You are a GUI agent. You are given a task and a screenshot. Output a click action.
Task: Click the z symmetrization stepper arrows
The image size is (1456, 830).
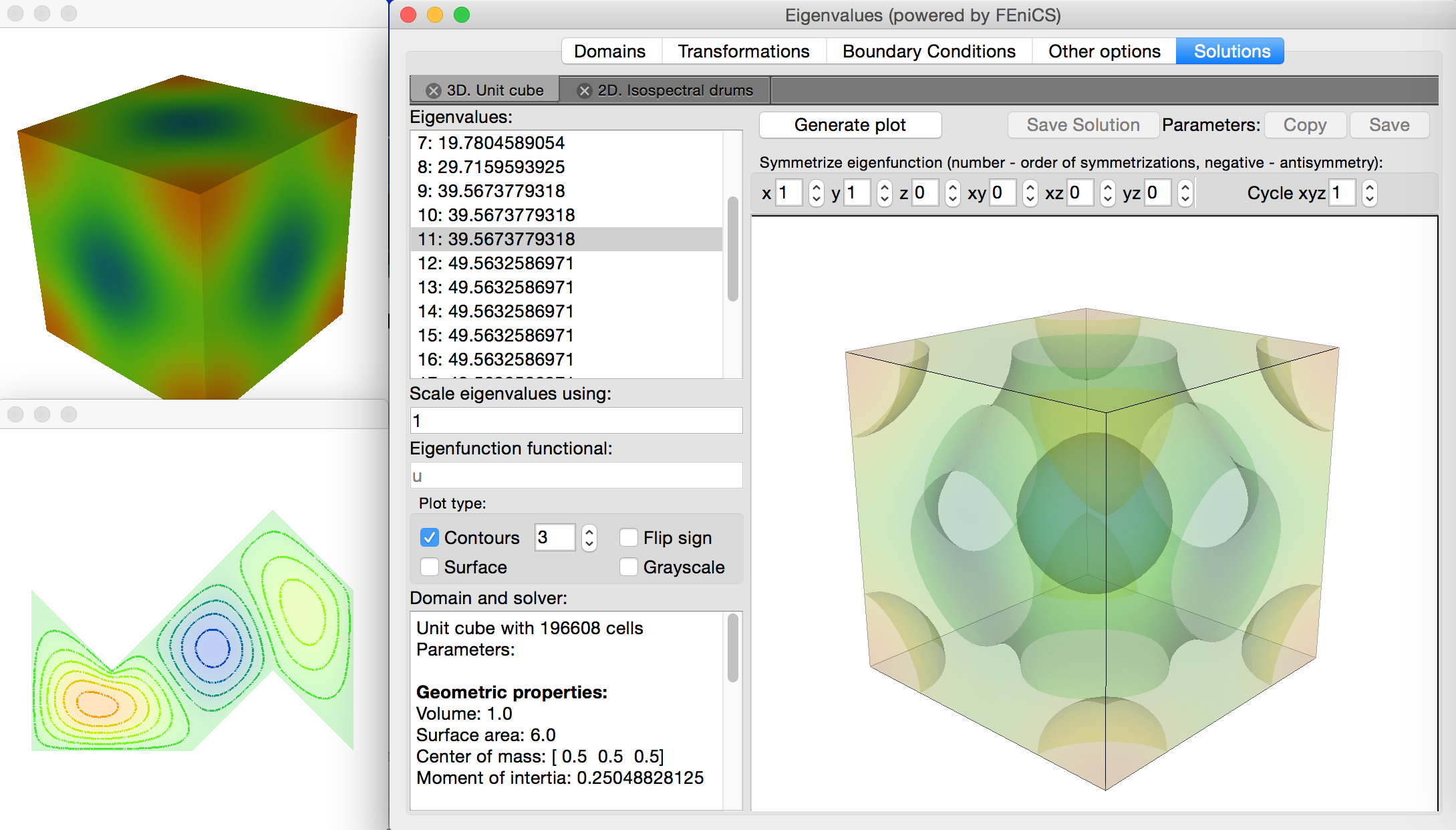pyautogui.click(x=953, y=193)
